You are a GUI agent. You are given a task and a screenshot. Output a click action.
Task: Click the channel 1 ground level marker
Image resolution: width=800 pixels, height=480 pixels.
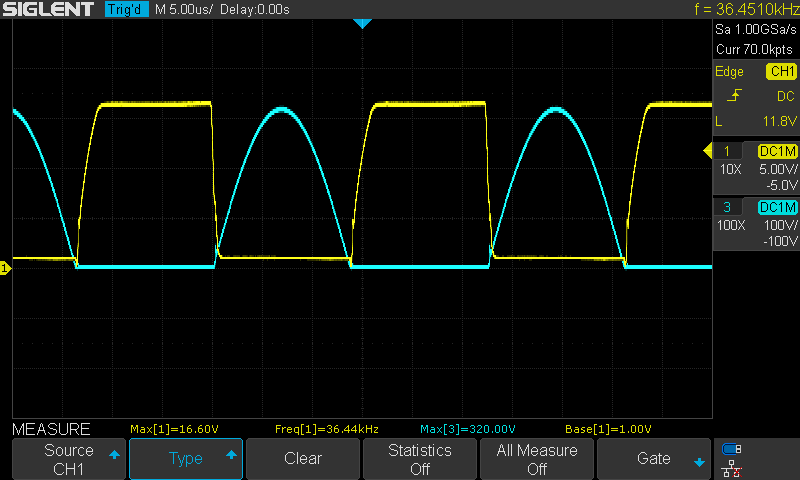5,268
